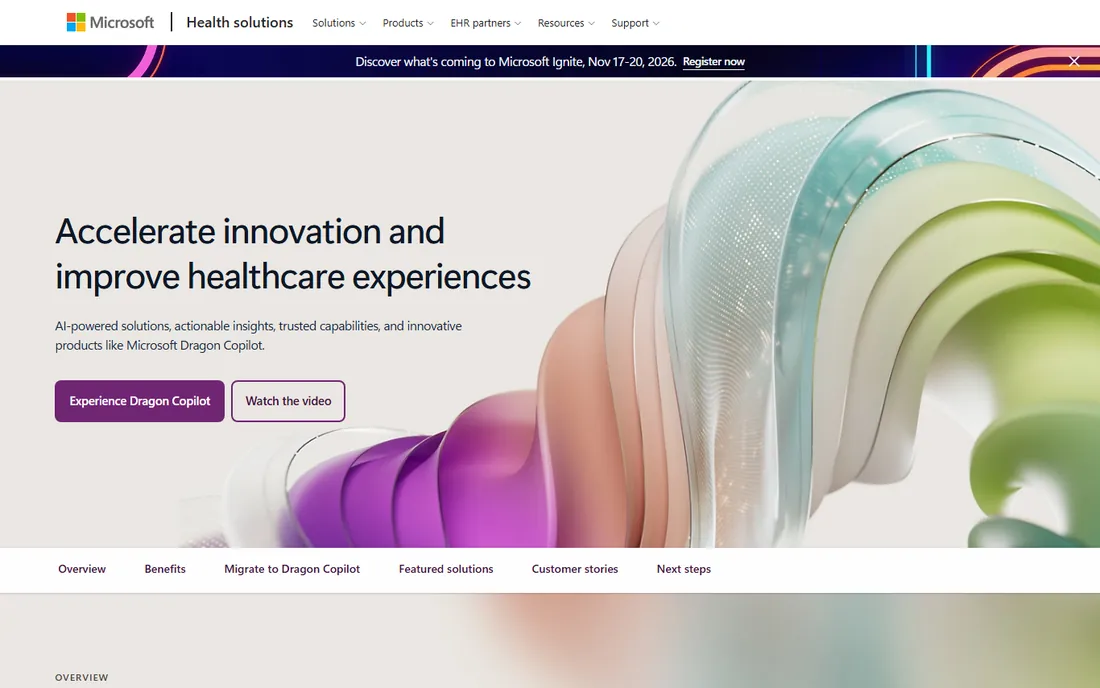
Task: Open the Products dropdown menu
Action: pos(408,23)
